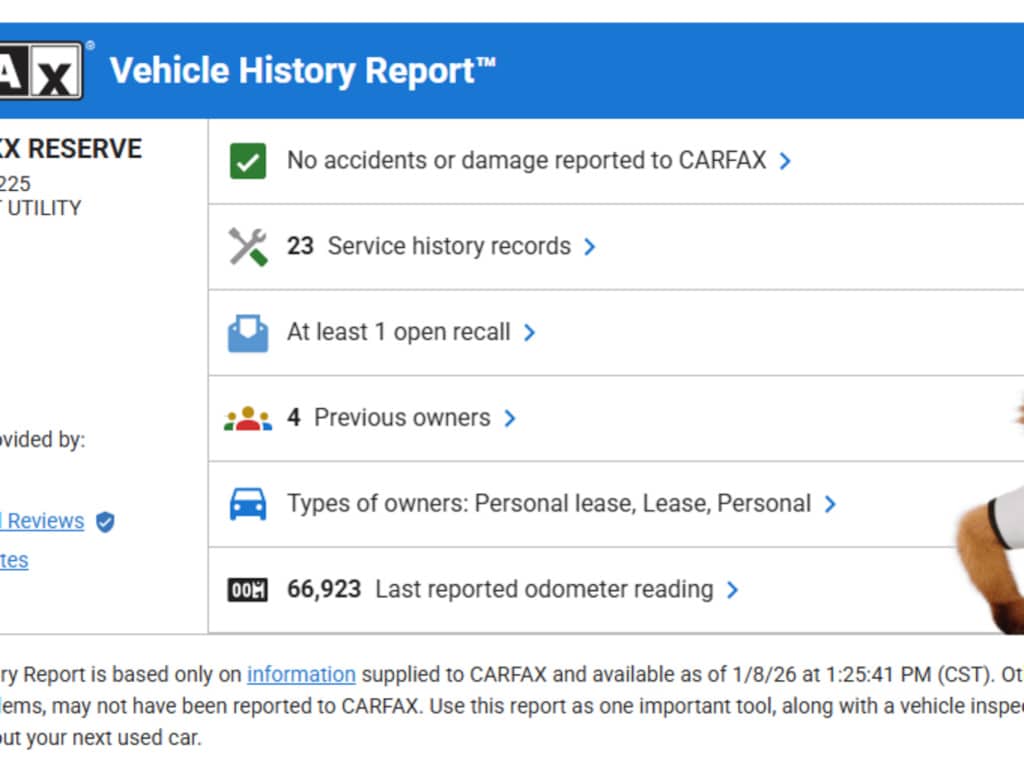Image resolution: width=1024 pixels, height=769 pixels.
Task: Click the green checkmark no-accidents icon
Action: [248, 161]
